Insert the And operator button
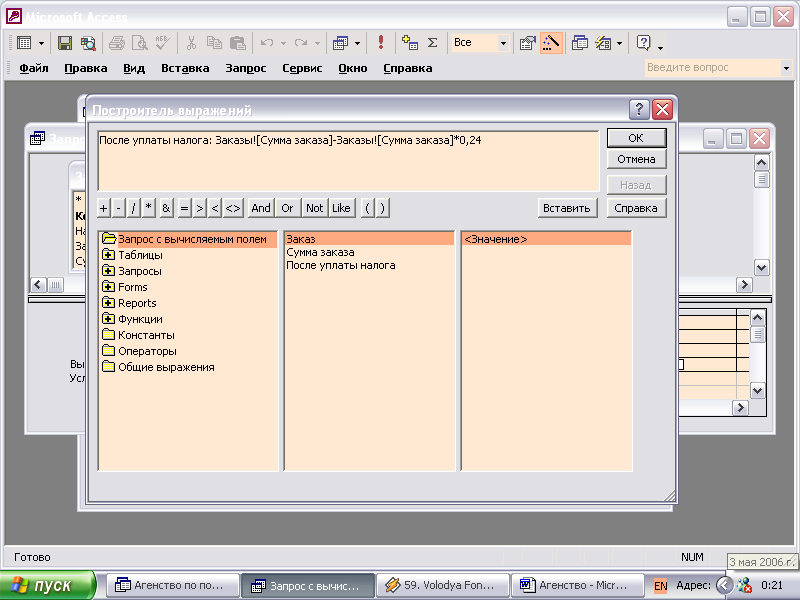The image size is (800, 600). click(261, 208)
